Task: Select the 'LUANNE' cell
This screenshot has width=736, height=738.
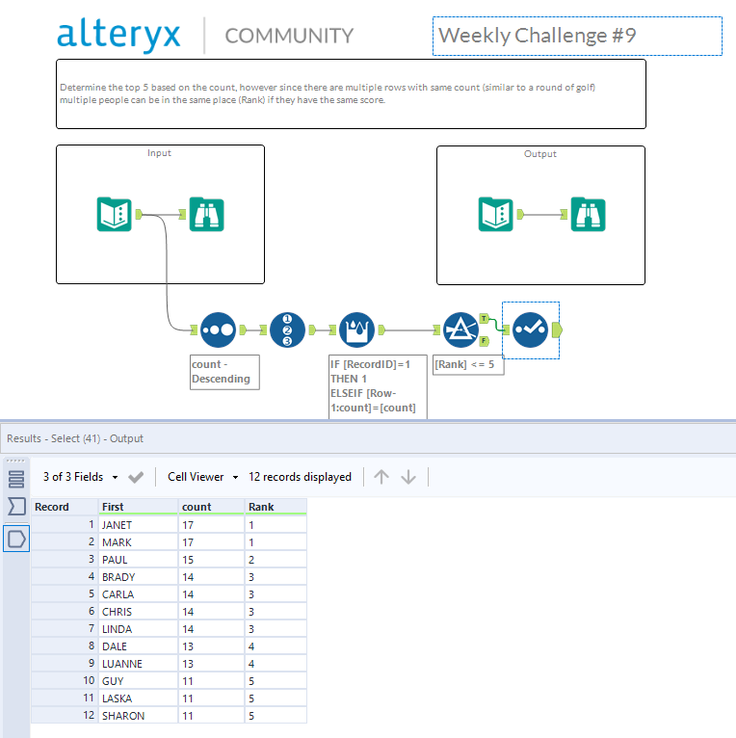Action: coord(138,664)
